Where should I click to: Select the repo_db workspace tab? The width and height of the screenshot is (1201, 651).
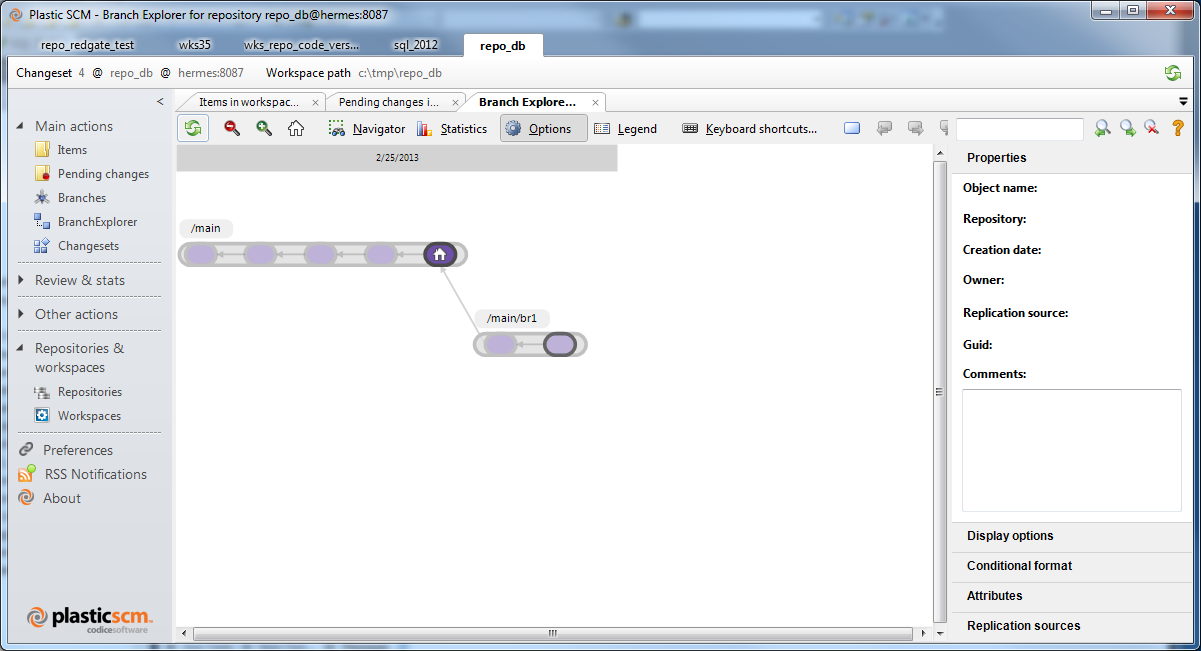pyautogui.click(x=503, y=45)
